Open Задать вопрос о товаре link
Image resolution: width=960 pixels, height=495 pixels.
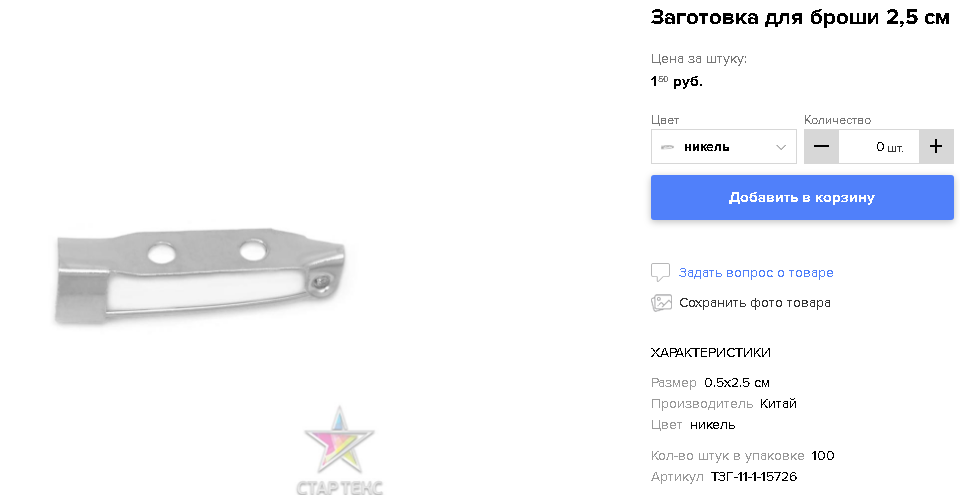pyautogui.click(x=756, y=273)
